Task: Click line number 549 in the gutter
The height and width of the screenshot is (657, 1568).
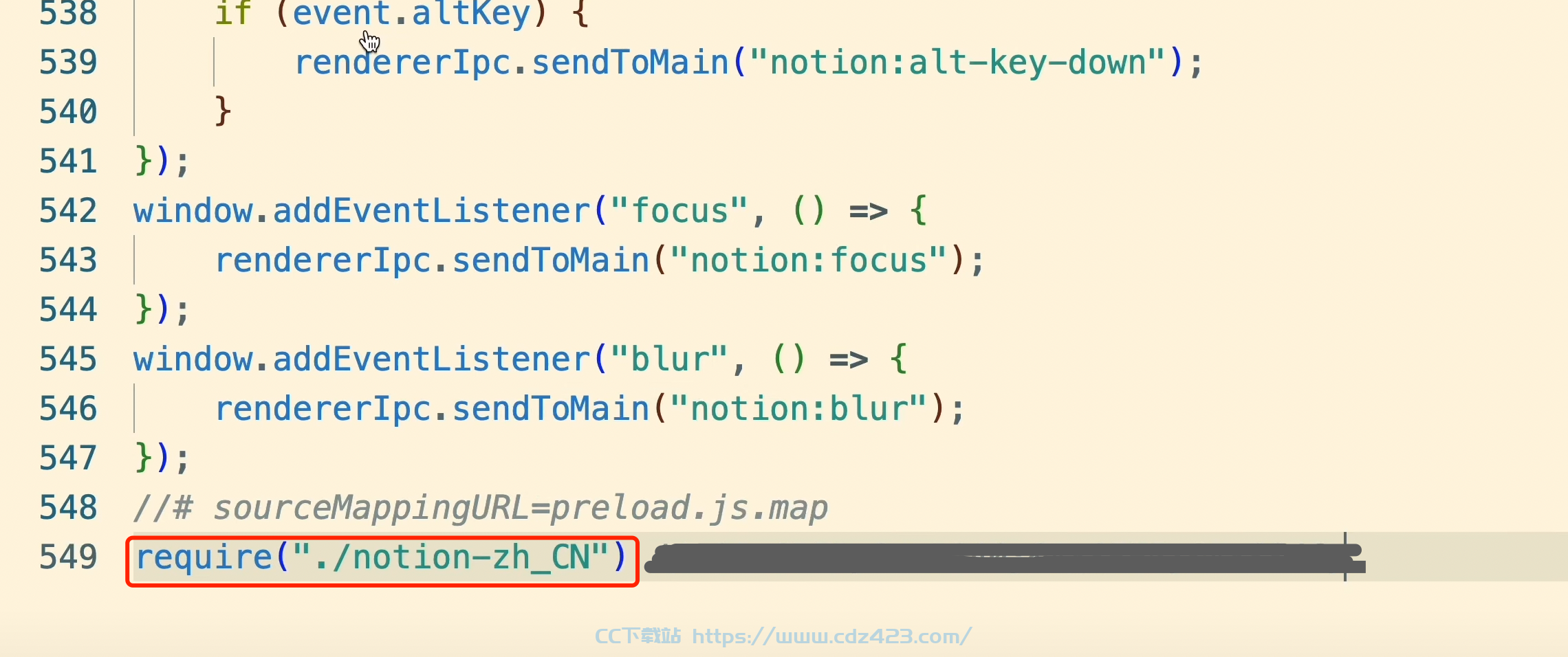Action: (x=68, y=557)
